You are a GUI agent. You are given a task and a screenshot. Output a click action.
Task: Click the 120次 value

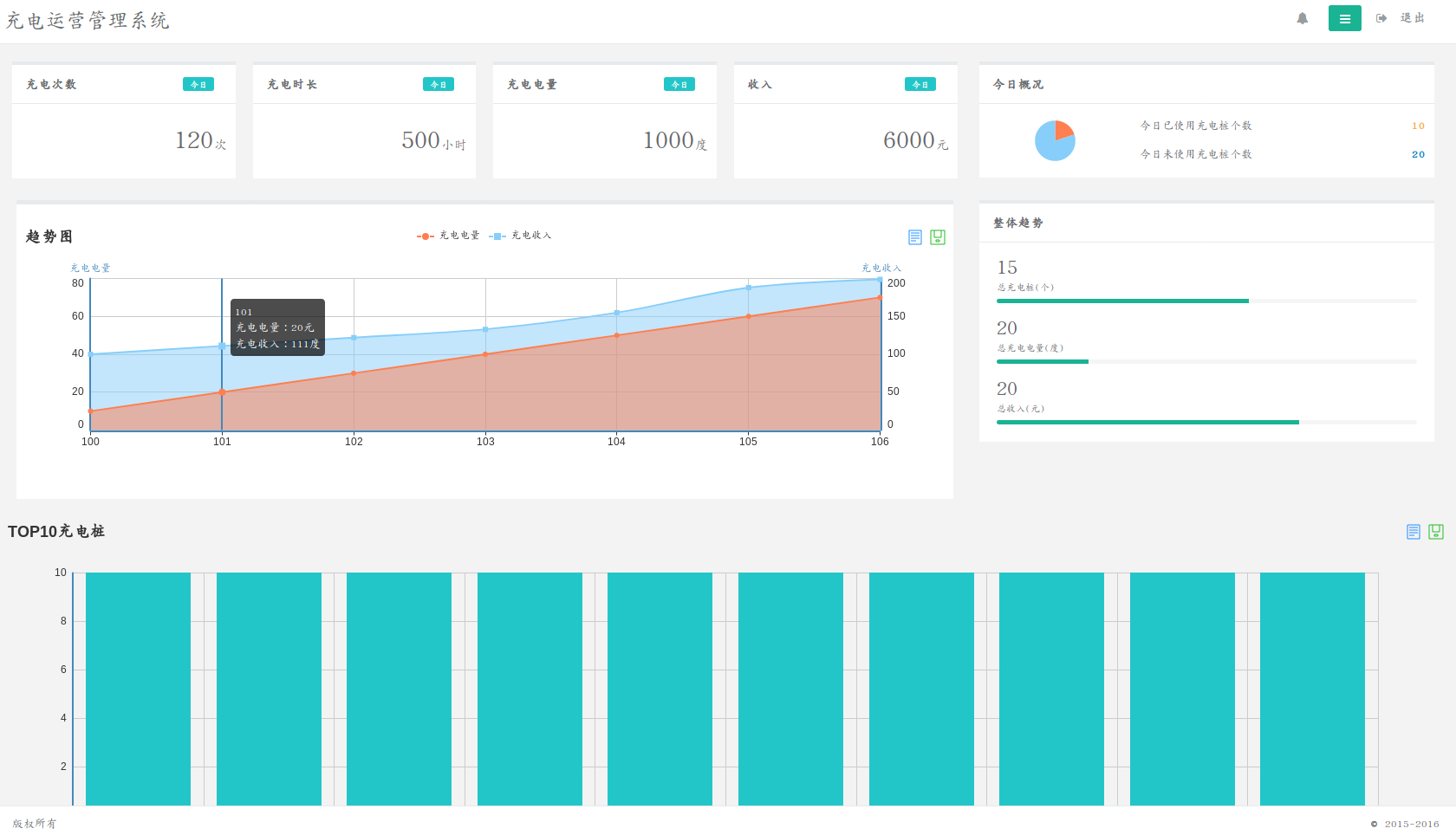click(200, 140)
